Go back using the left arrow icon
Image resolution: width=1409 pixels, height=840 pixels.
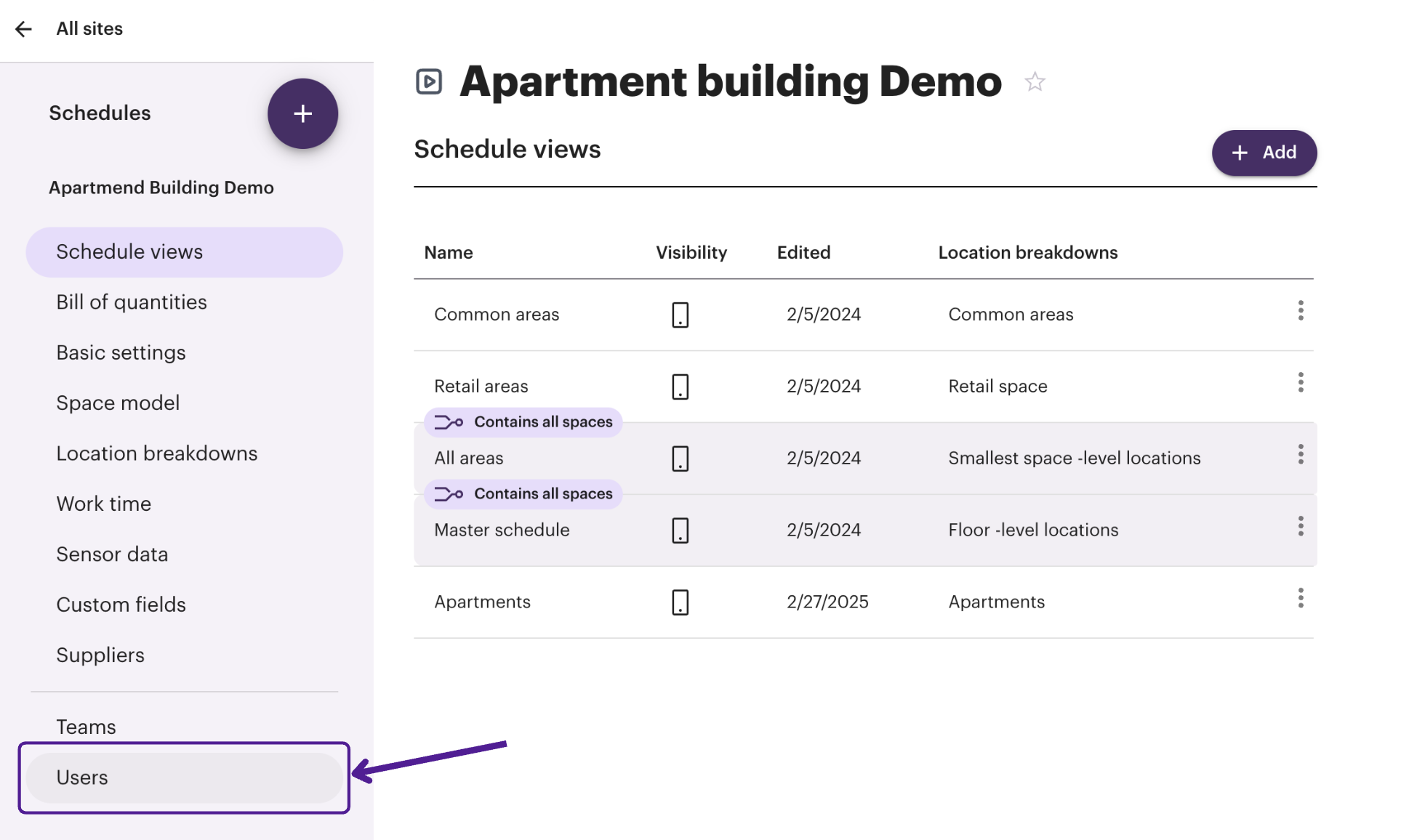coord(23,29)
